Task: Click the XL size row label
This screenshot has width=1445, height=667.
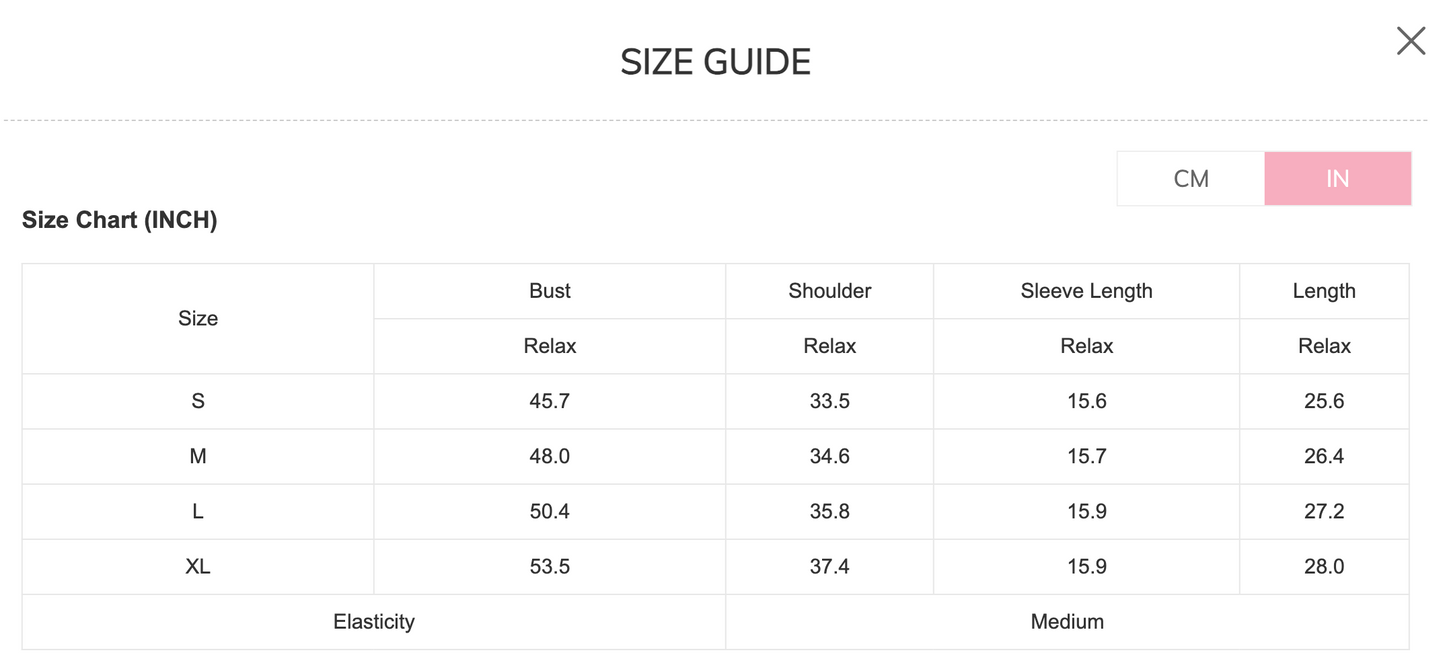Action: pos(198,566)
